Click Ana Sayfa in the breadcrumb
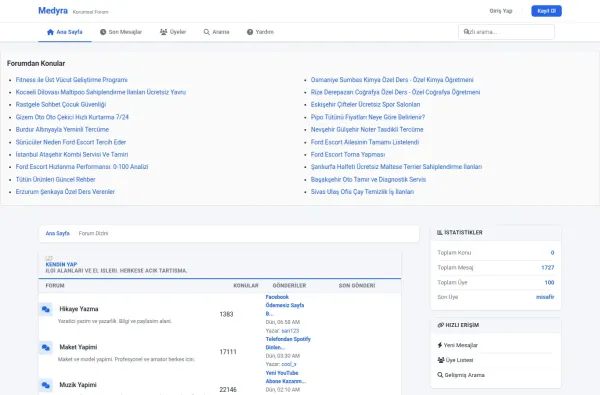This screenshot has height=395, width=600. [x=57, y=233]
